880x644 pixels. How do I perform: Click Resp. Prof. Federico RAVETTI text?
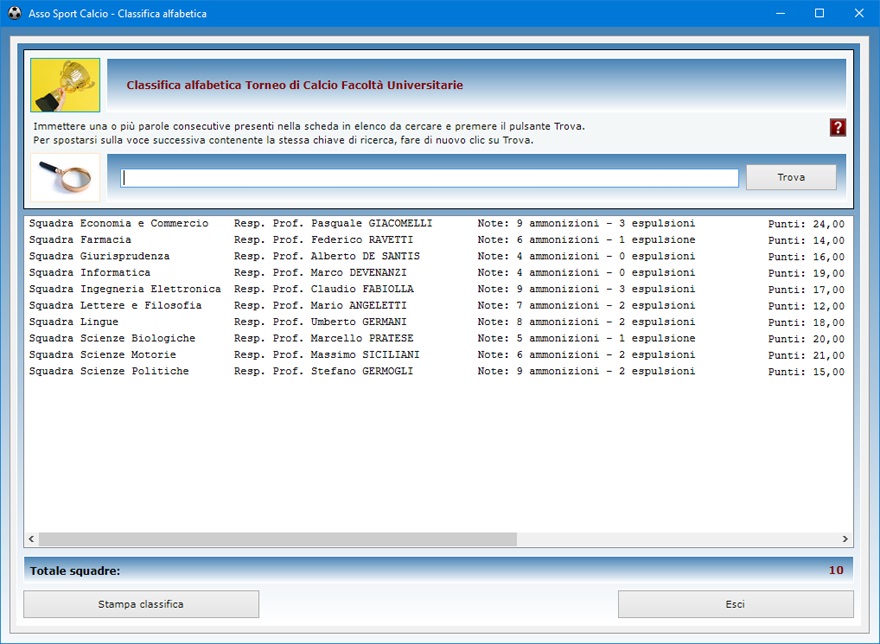[x=323, y=240]
